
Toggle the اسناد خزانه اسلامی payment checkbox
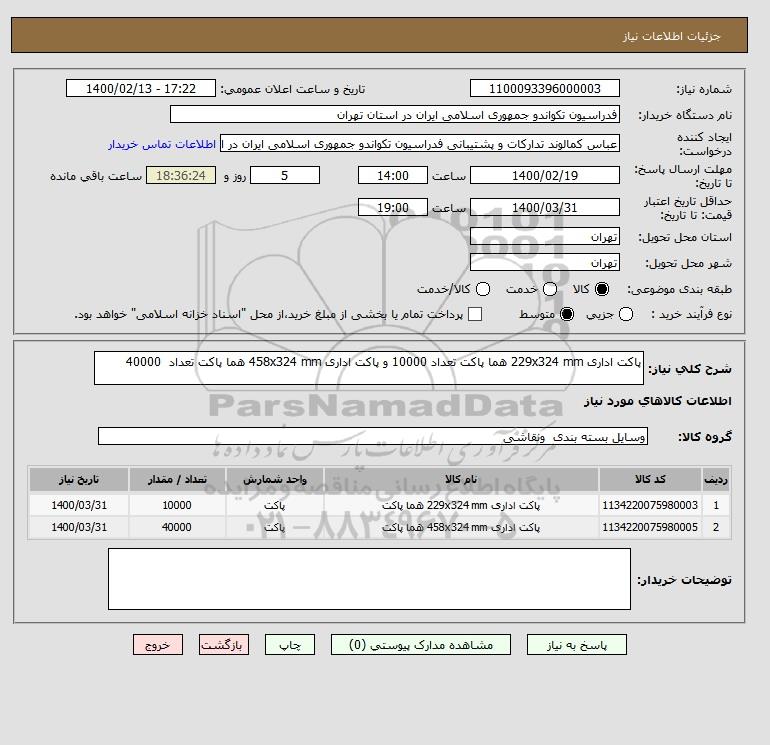point(475,314)
